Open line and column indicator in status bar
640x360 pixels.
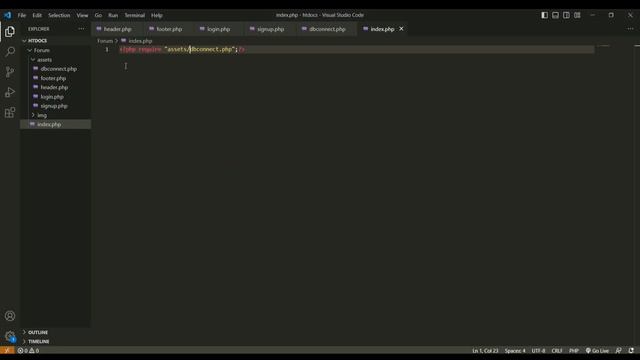point(485,350)
